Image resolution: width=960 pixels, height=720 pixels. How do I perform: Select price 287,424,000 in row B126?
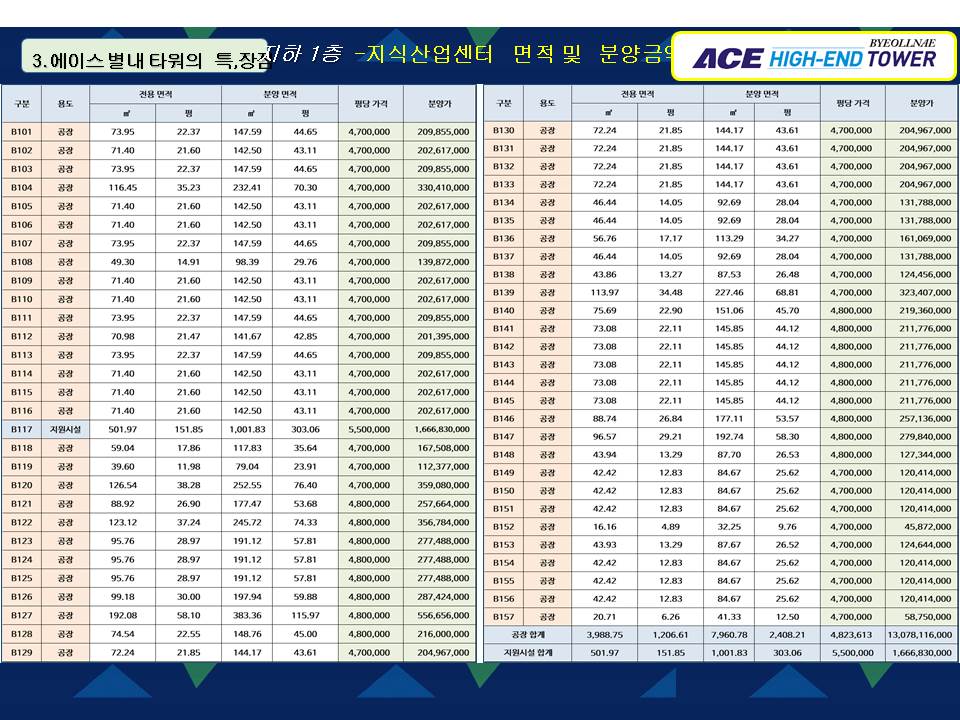443,597
